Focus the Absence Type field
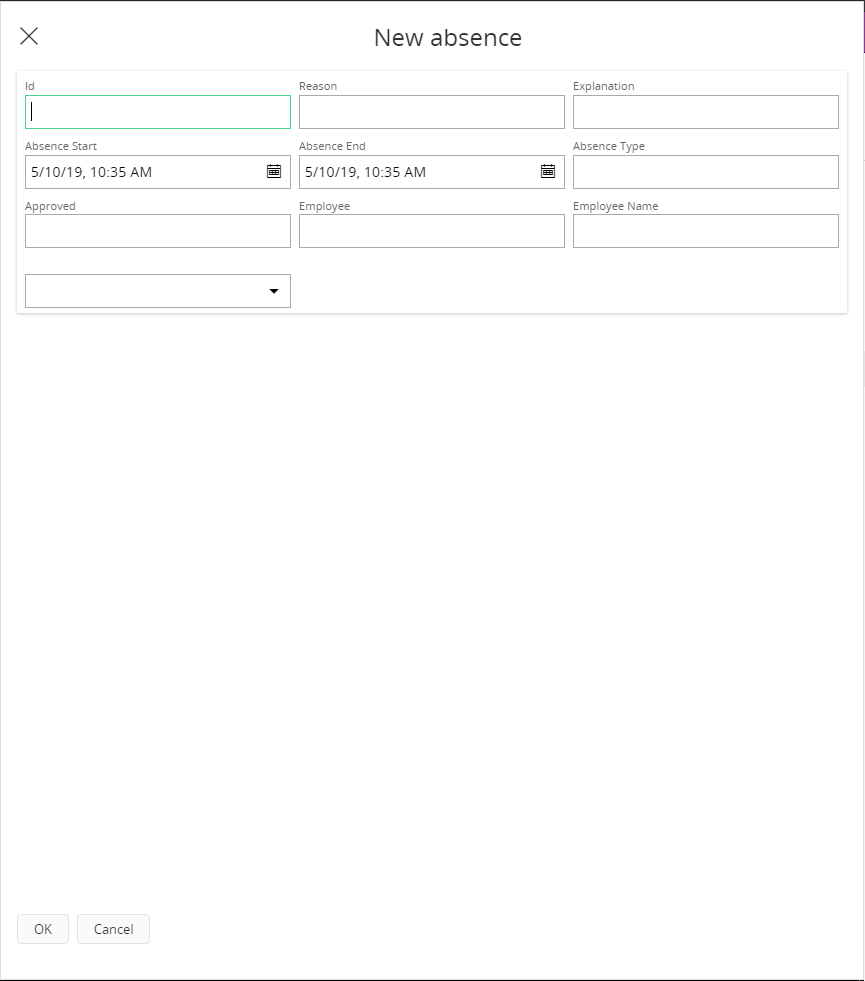Screen dimensions: 865x981 point(705,172)
